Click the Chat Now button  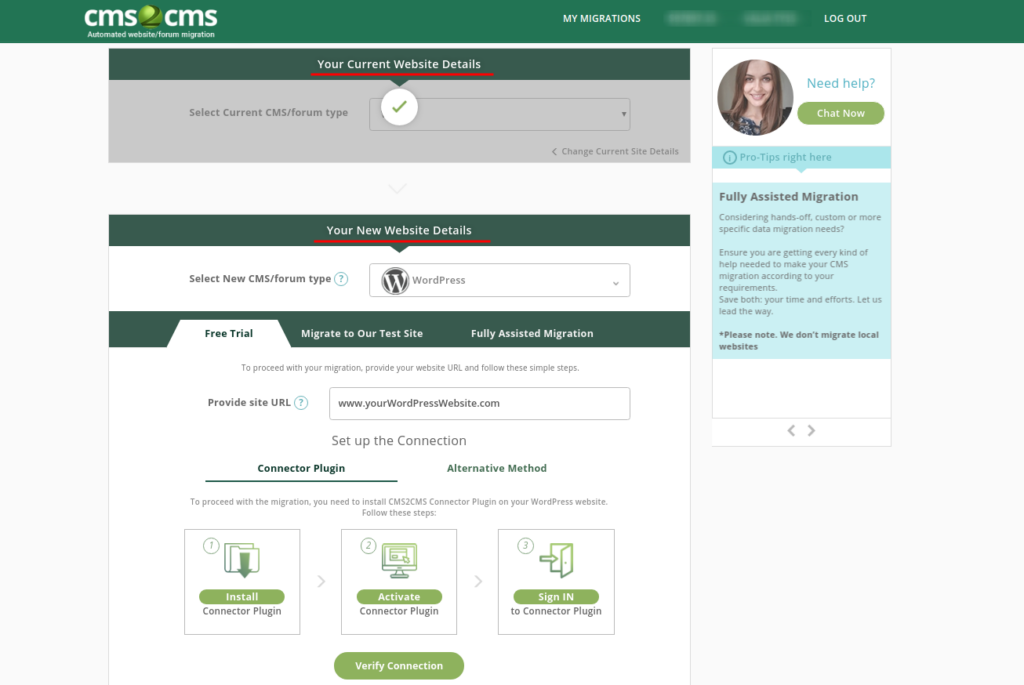click(840, 113)
